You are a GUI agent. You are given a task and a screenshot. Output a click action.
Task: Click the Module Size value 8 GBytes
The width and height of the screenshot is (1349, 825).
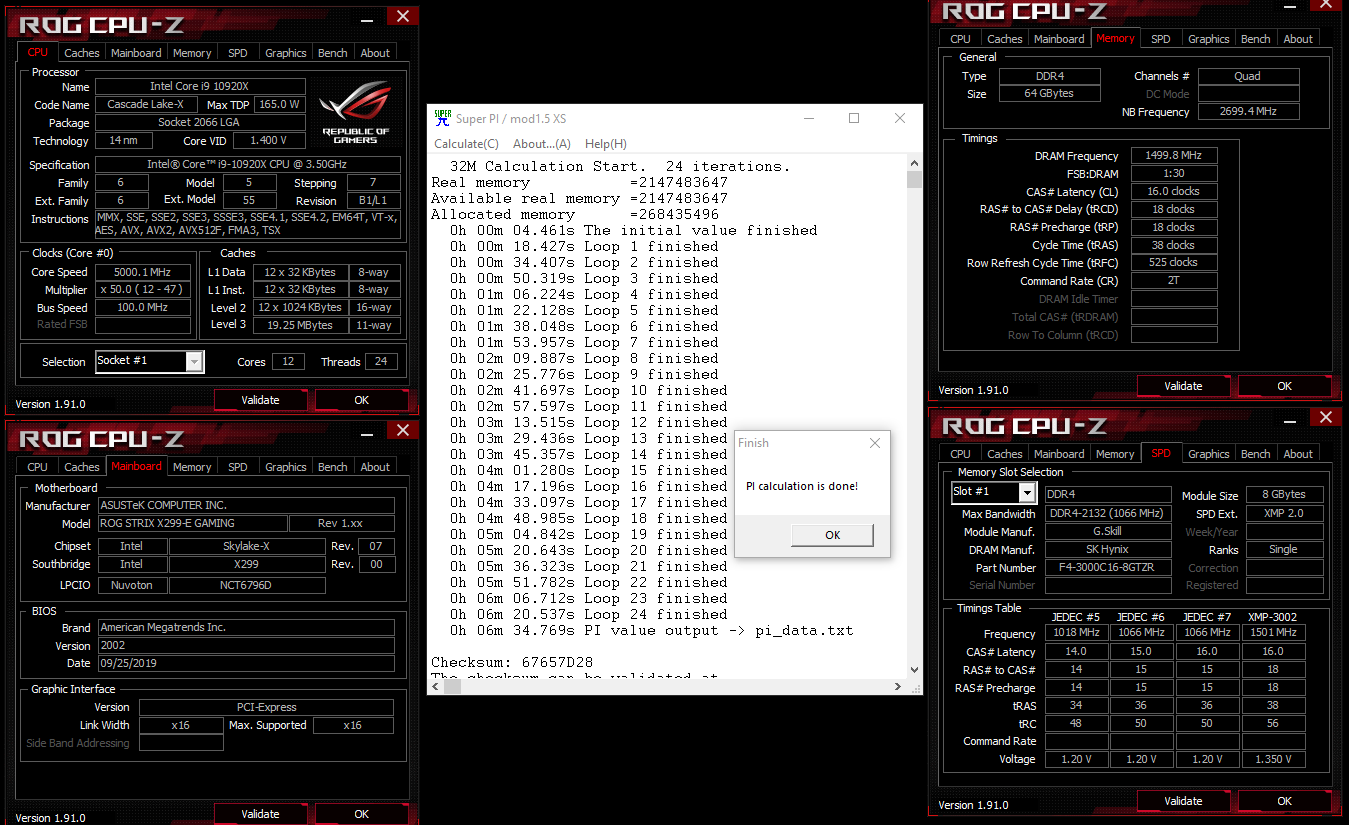pyautogui.click(x=1283, y=495)
